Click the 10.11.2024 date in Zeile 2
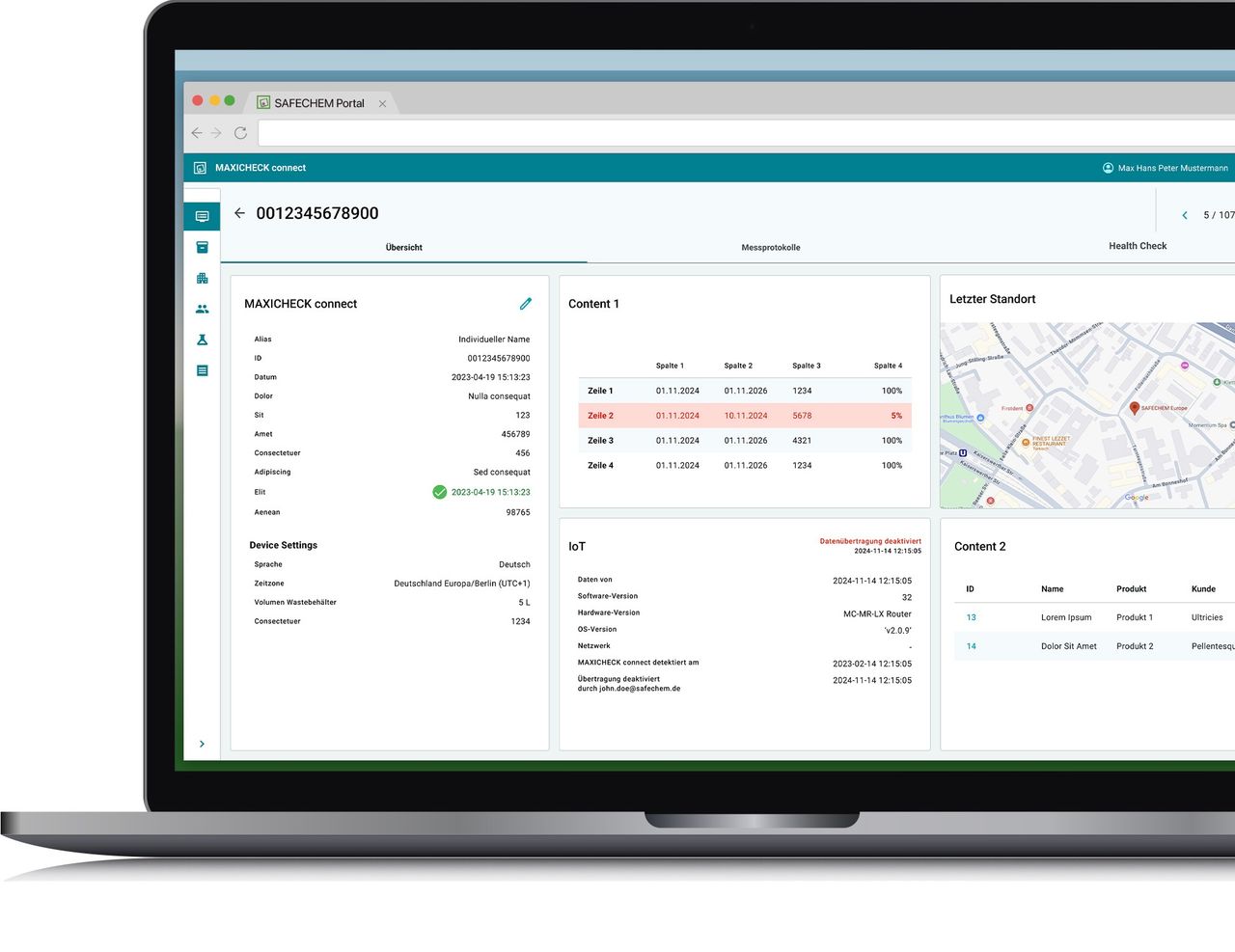Image resolution: width=1235 pixels, height=952 pixels. click(746, 416)
